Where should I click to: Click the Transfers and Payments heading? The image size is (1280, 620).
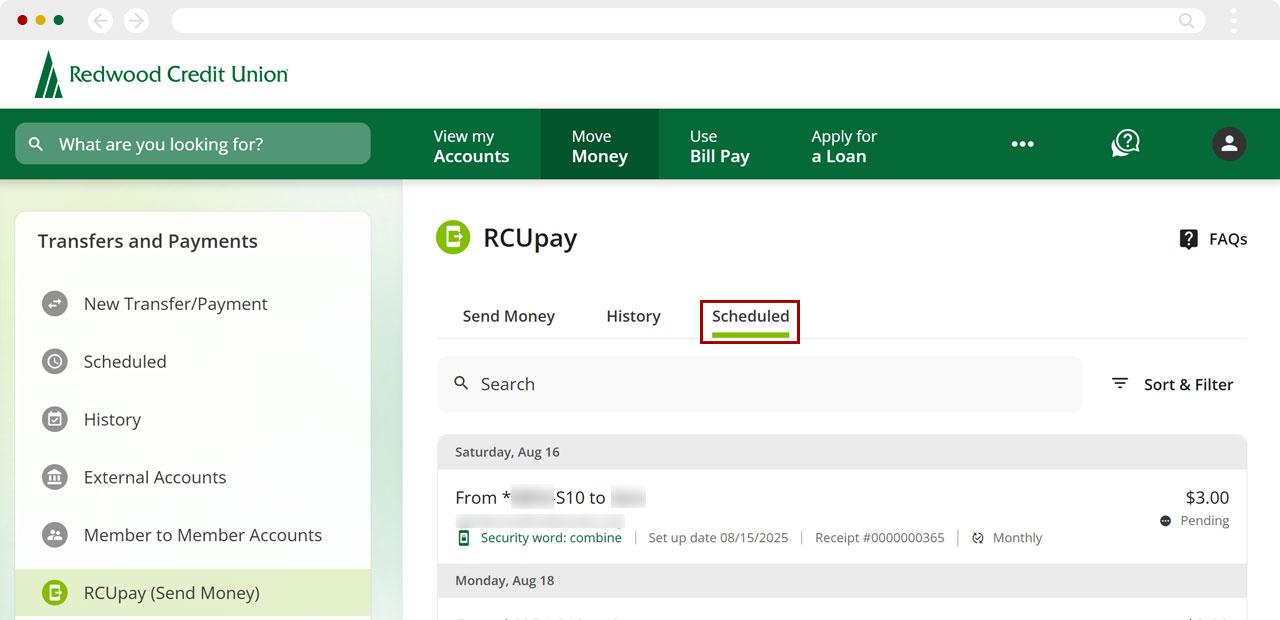148,241
